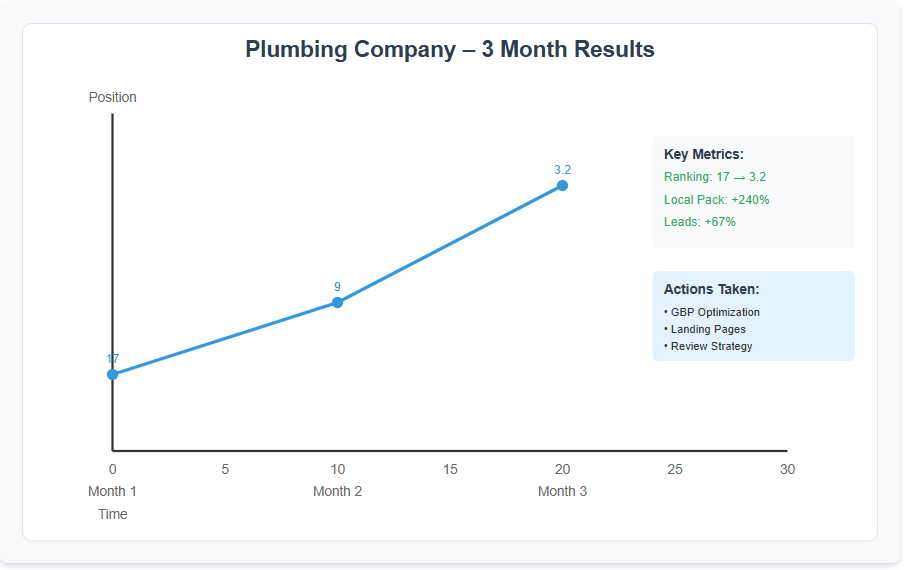The width and height of the screenshot is (909, 570).
Task: Click the Position axis label
Action: pos(112,97)
